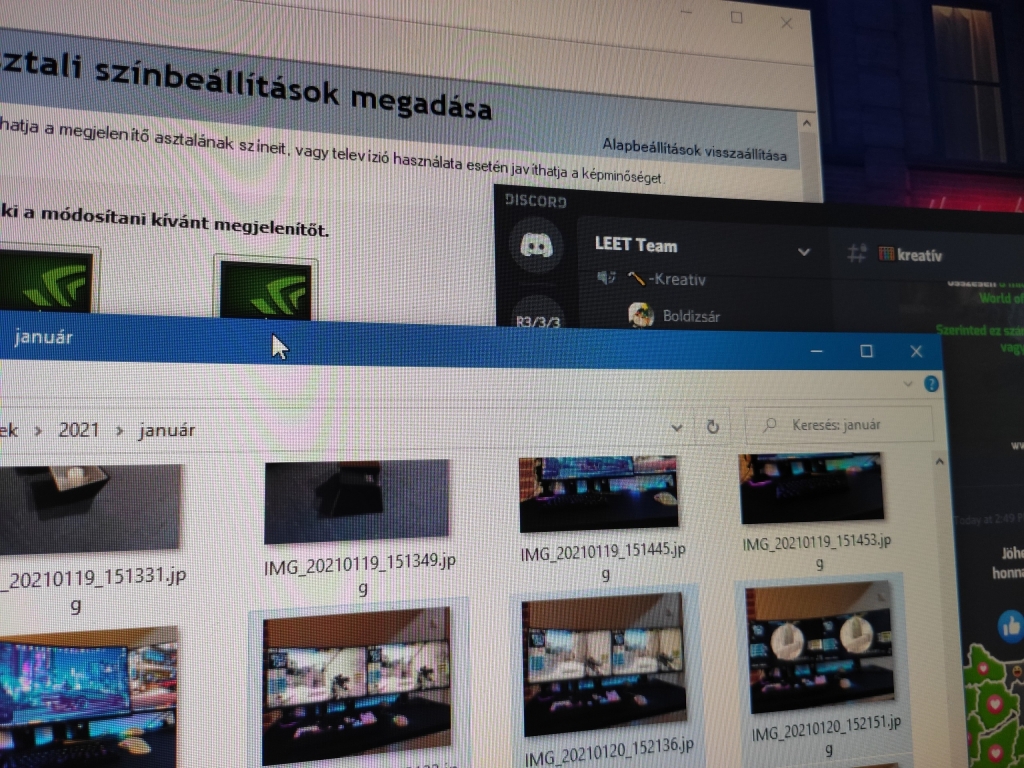Expand the Explorer ribbon chevron
This screenshot has height=768, width=1024.
907,383
